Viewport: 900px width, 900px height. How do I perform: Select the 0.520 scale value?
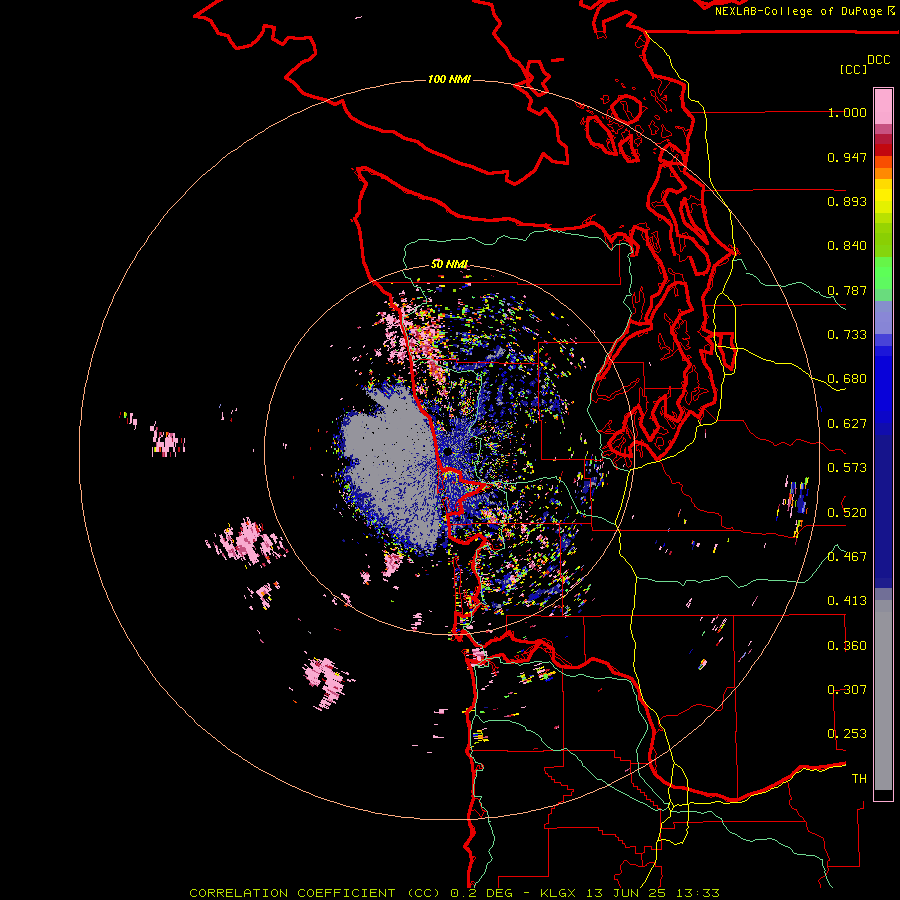(x=847, y=512)
